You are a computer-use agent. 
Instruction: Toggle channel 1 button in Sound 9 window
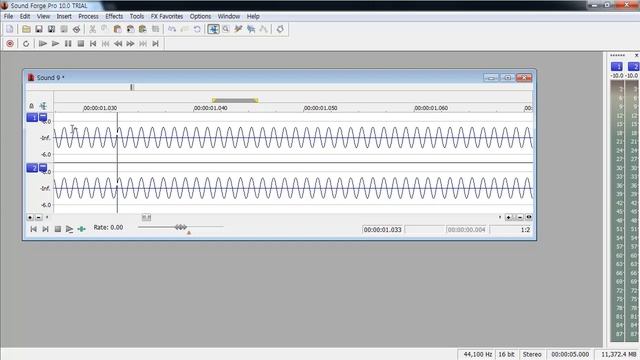pos(32,118)
